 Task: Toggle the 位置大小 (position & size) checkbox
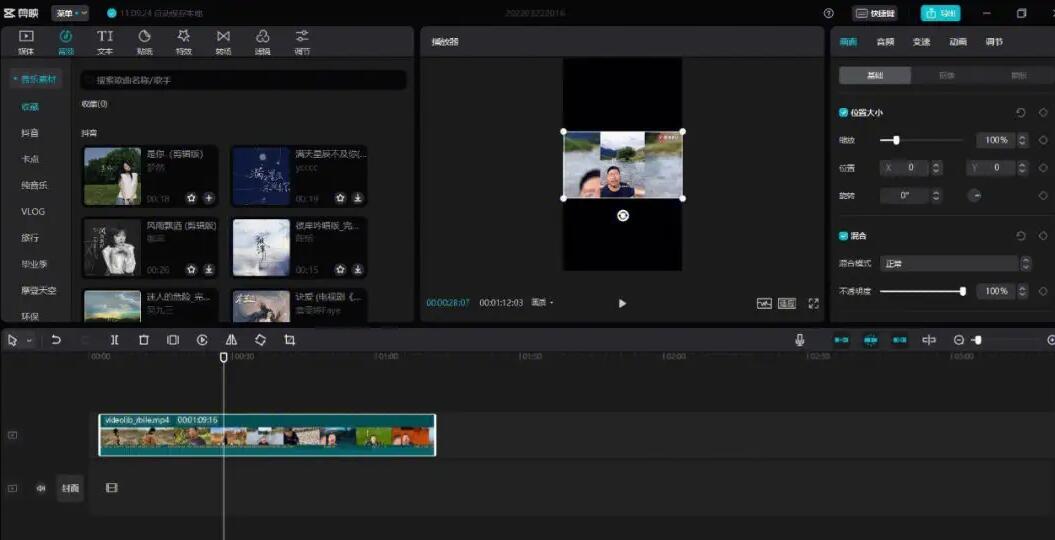[x=843, y=113]
